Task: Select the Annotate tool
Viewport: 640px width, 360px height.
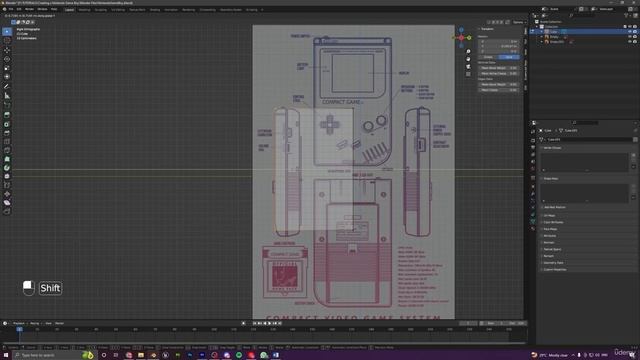Action: point(7,87)
